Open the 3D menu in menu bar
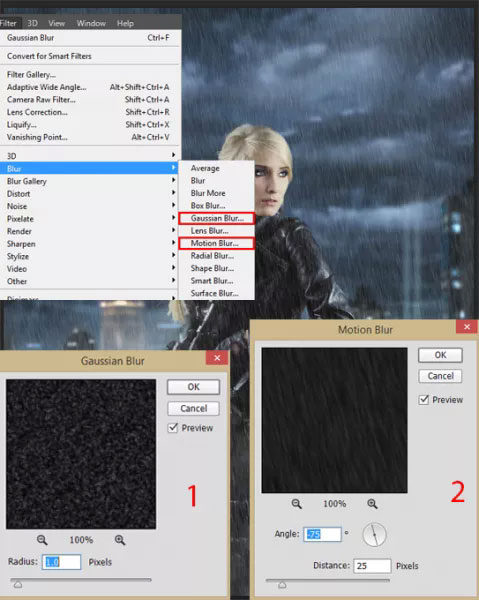 33,23
